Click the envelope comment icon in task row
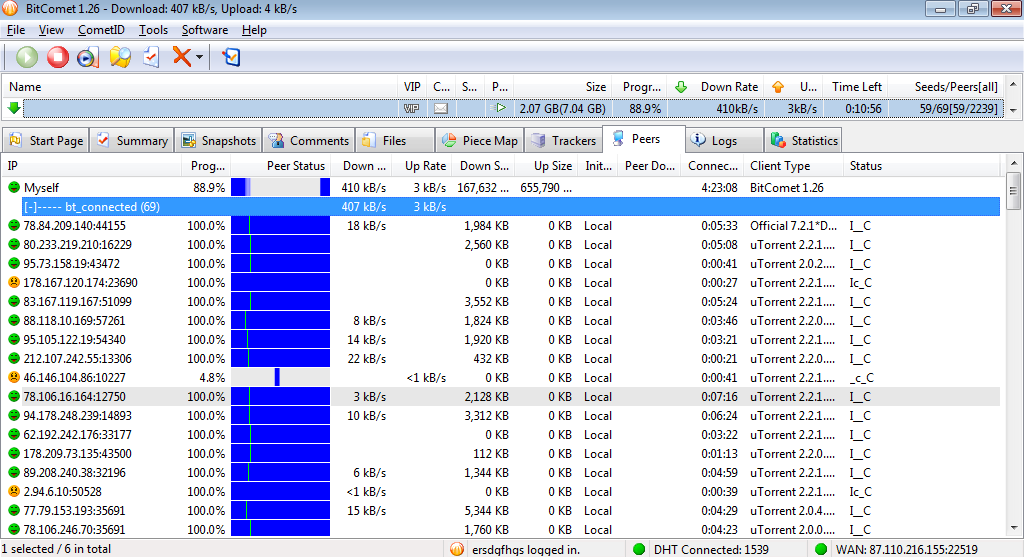Screen dimensions: 1024x558 440,108
